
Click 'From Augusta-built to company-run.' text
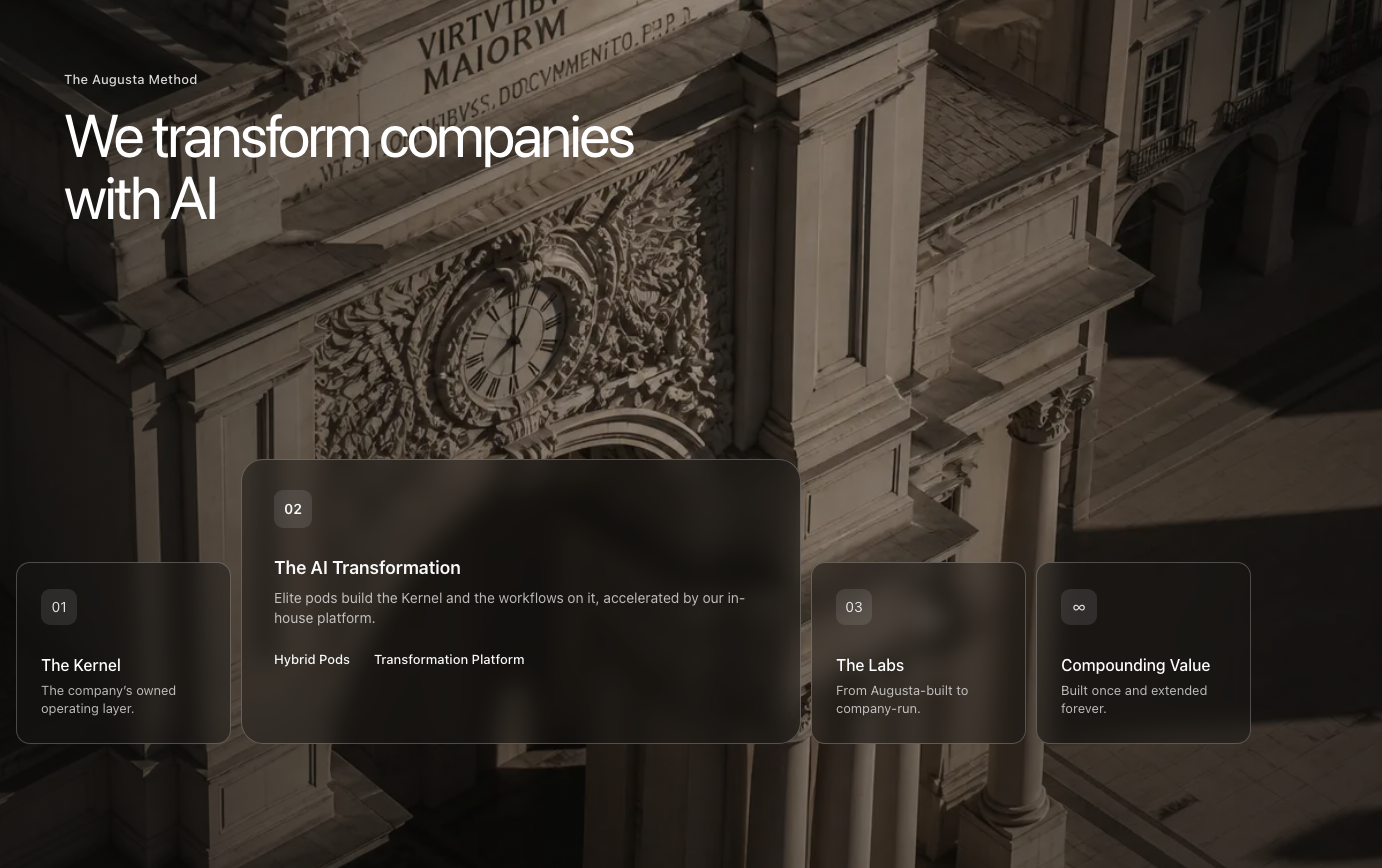pos(902,699)
